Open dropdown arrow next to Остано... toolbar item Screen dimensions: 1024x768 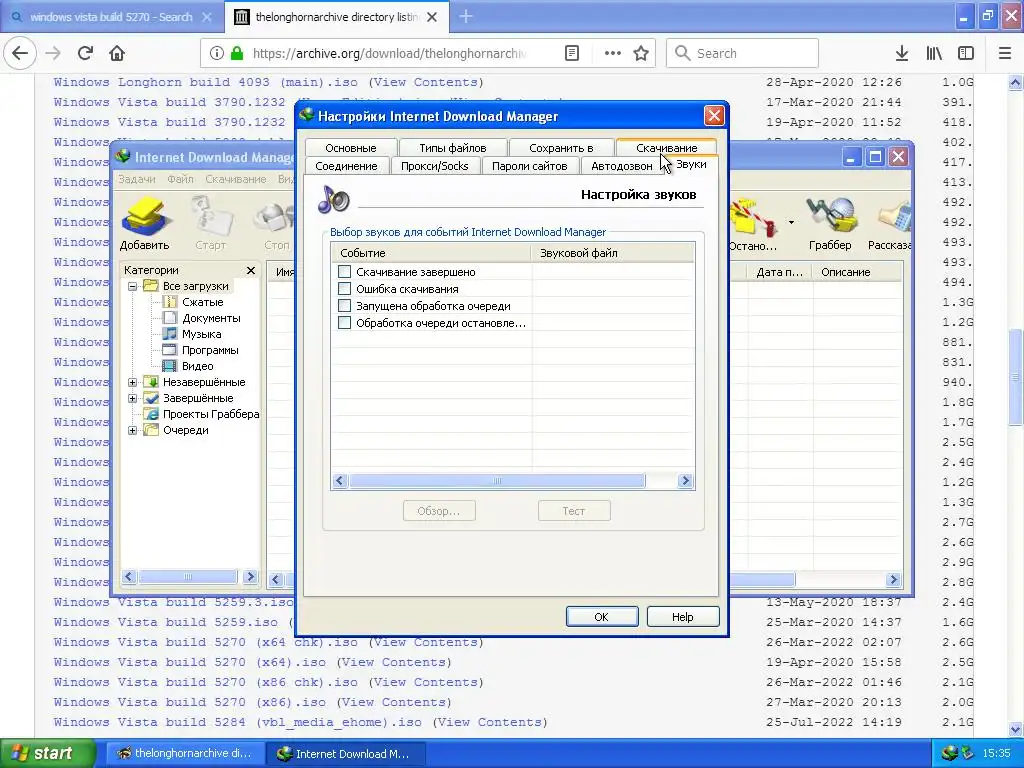click(x=791, y=223)
